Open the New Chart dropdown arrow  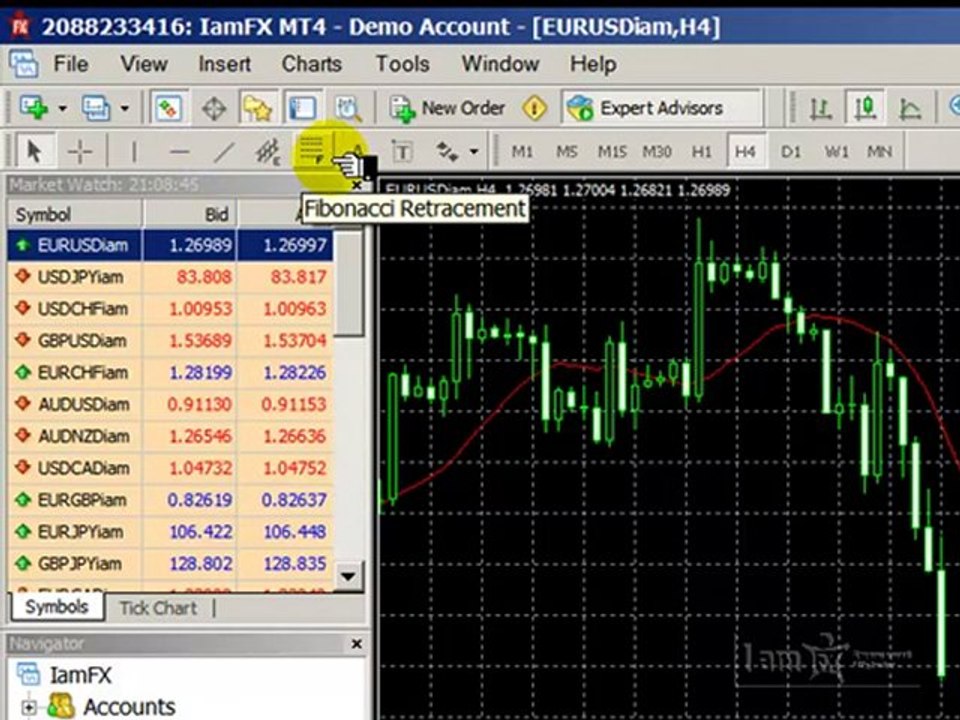[x=62, y=108]
